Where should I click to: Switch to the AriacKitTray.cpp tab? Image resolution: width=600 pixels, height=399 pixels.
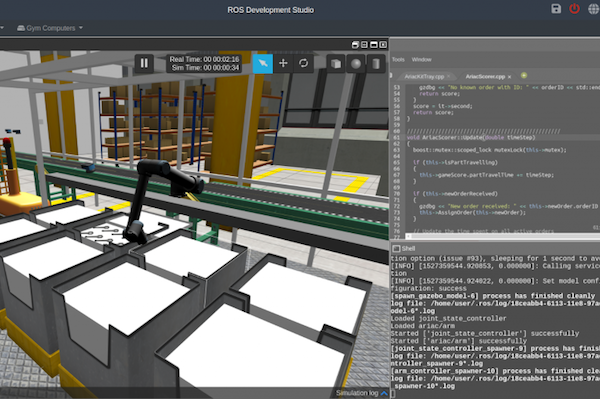point(424,77)
